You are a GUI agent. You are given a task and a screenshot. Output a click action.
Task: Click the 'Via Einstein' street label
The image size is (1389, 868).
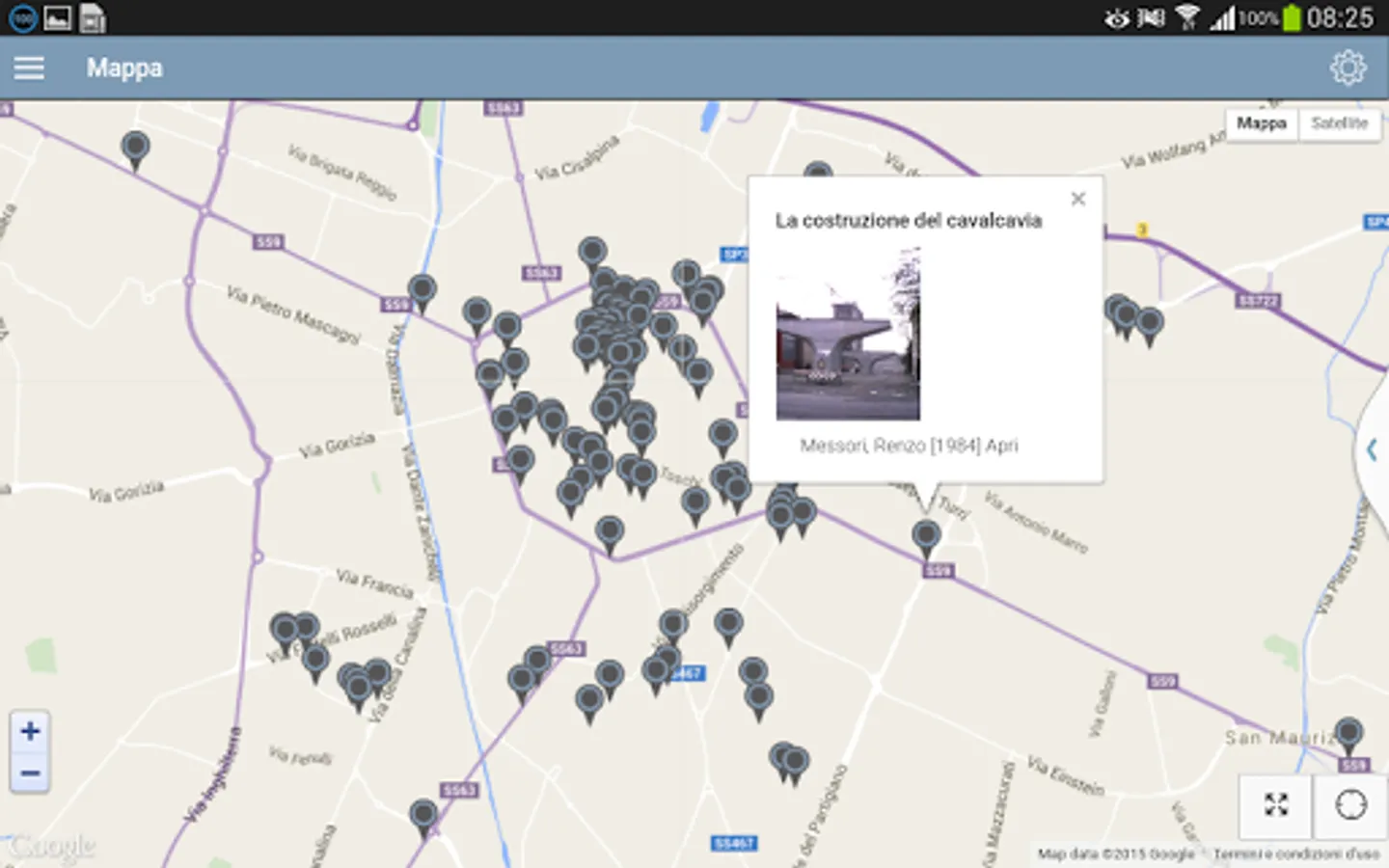pos(1065,775)
